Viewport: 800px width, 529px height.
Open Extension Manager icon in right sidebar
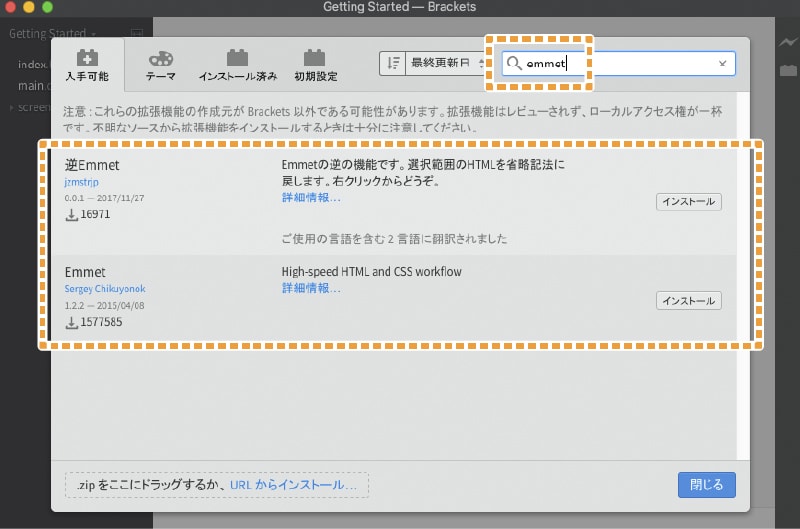point(788,70)
